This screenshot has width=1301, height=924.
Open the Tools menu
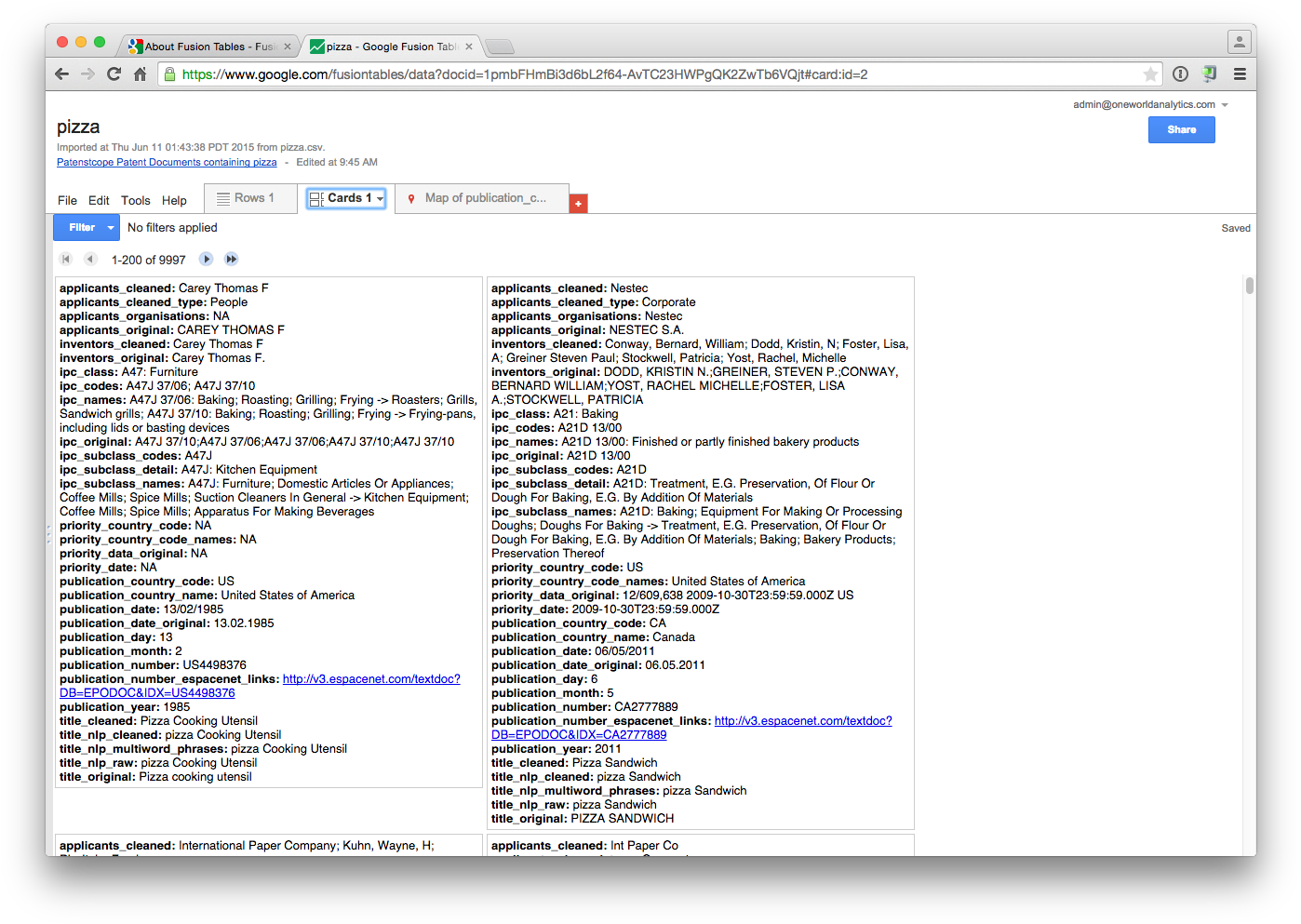[x=136, y=200]
